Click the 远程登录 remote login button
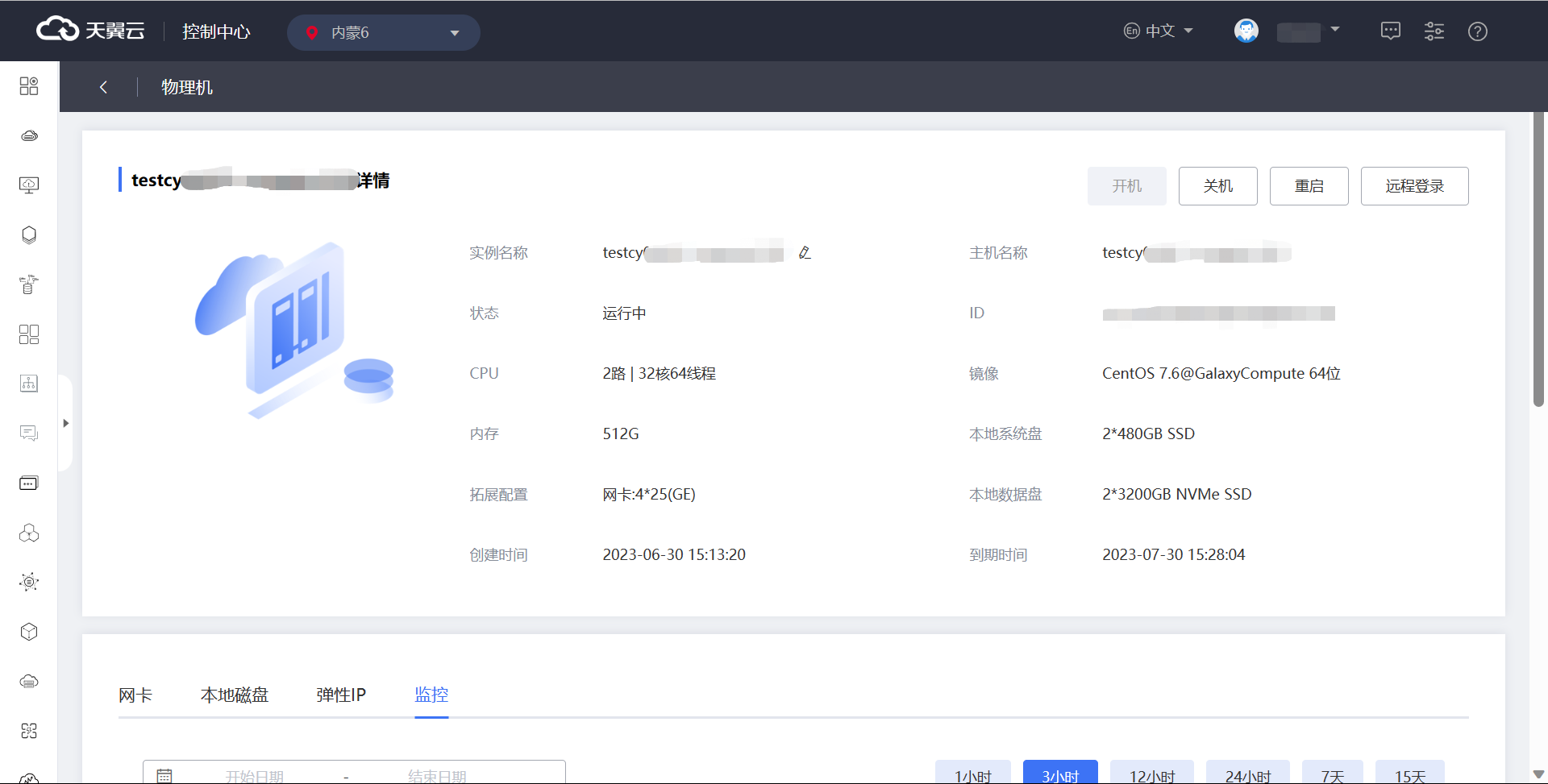Screen dimensions: 1548x784 1414,186
